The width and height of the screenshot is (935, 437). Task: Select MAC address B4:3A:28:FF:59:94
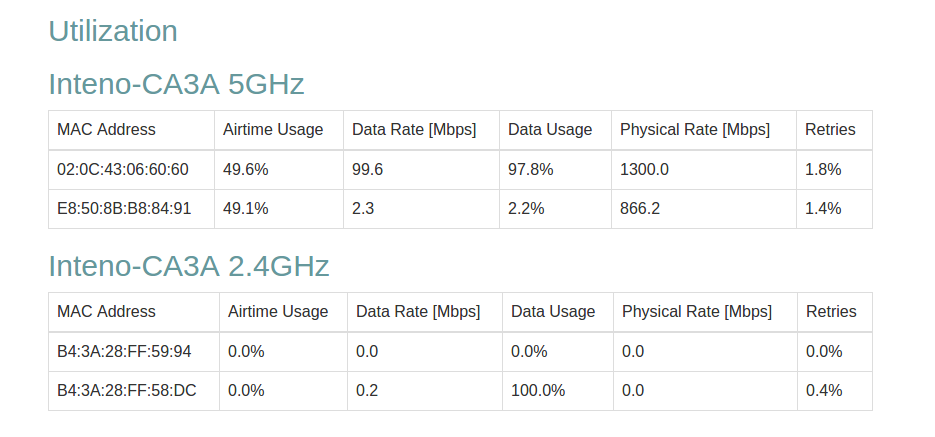[x=124, y=352]
